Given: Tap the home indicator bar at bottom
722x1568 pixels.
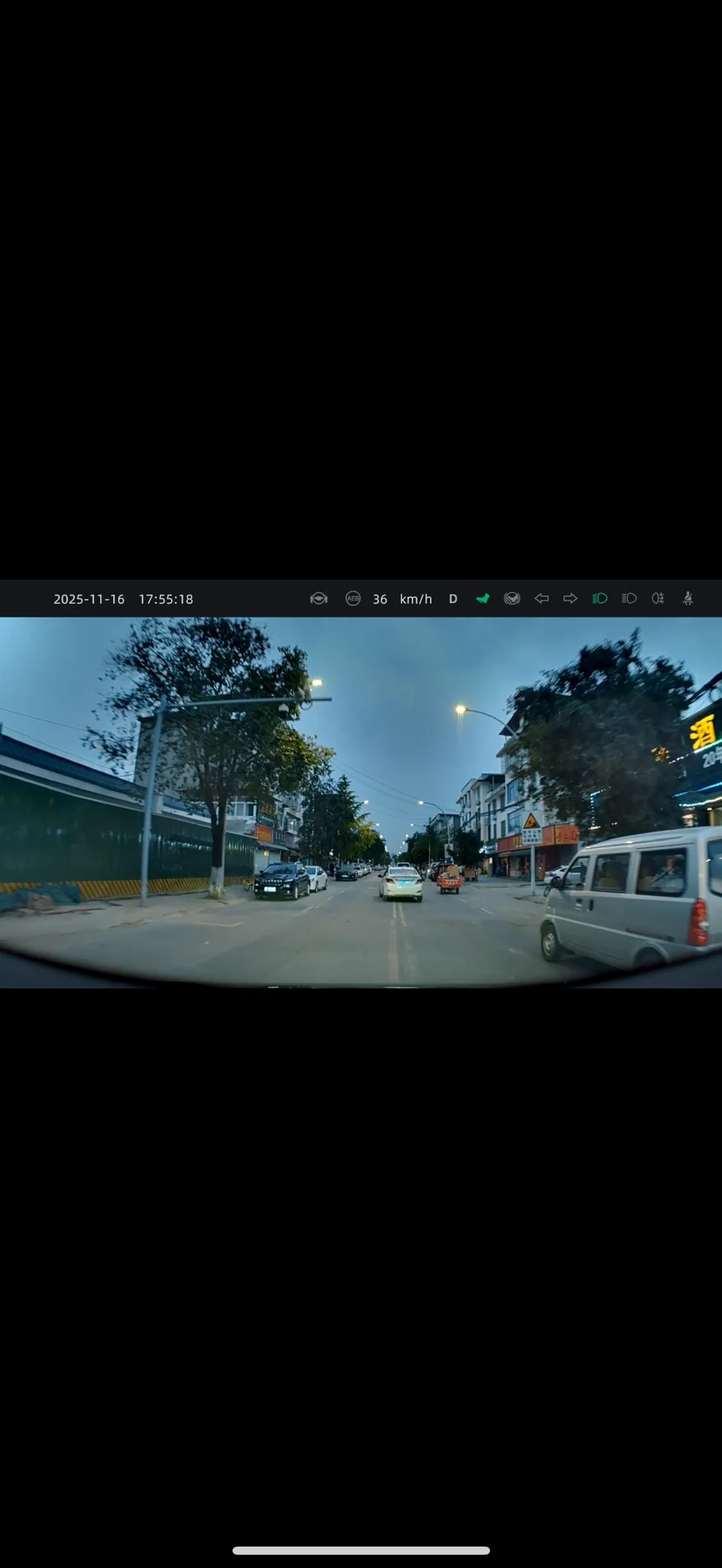Looking at the screenshot, I should tap(361, 1550).
